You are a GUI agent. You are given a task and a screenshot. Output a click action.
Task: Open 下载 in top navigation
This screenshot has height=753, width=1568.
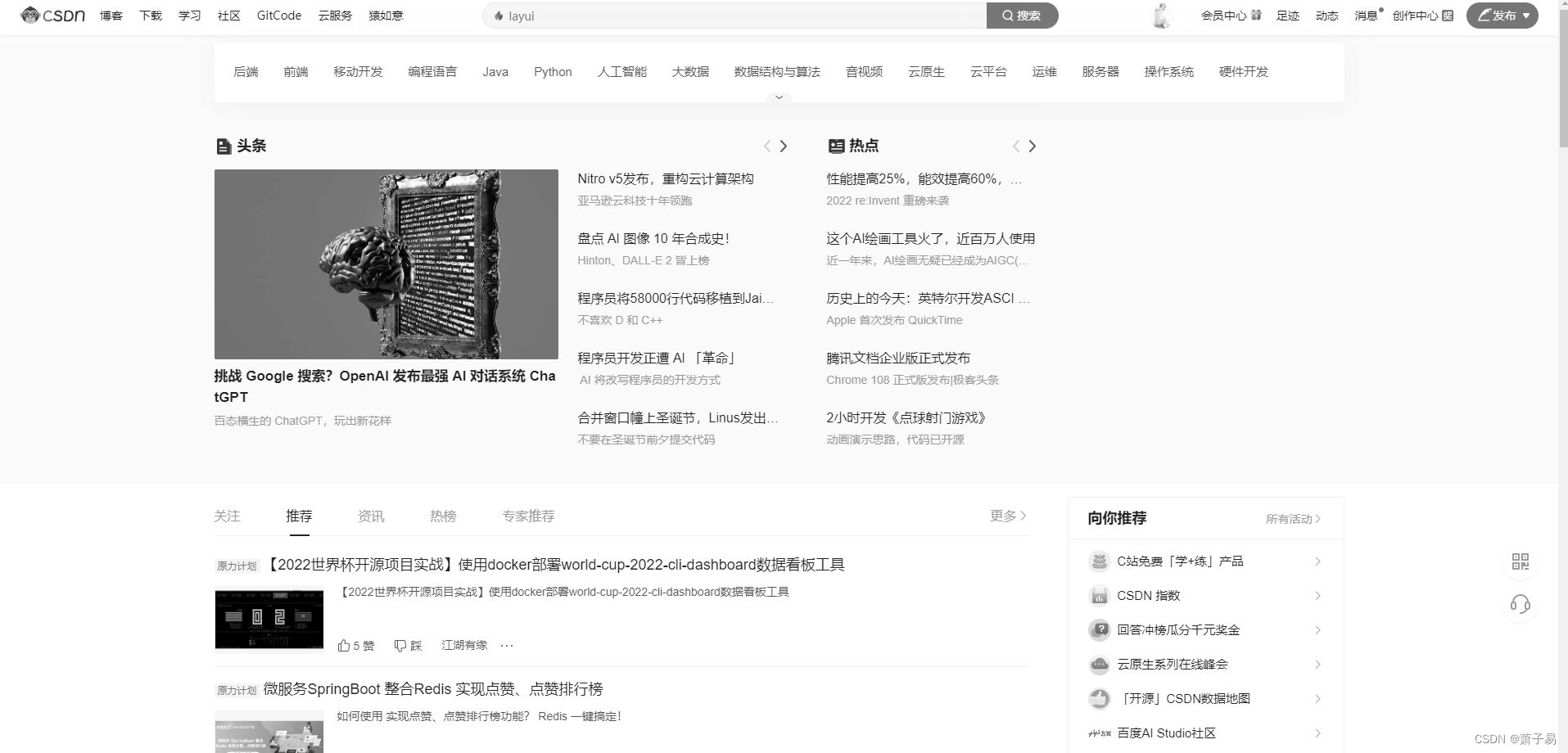click(151, 16)
